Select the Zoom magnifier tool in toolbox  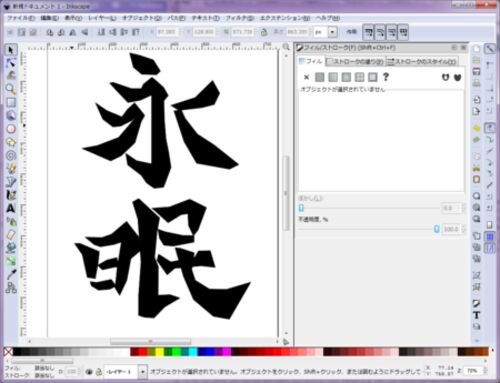pyautogui.click(x=11, y=89)
